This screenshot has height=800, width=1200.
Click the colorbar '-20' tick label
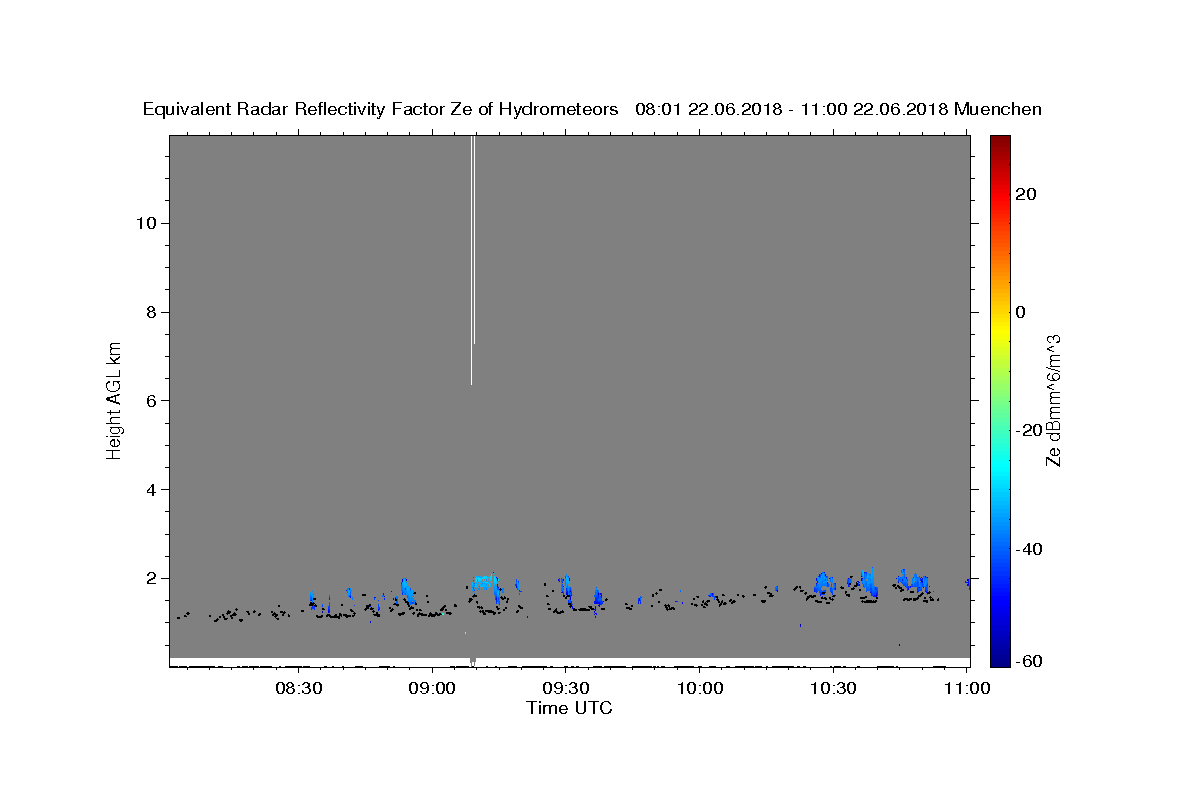[x=1028, y=430]
